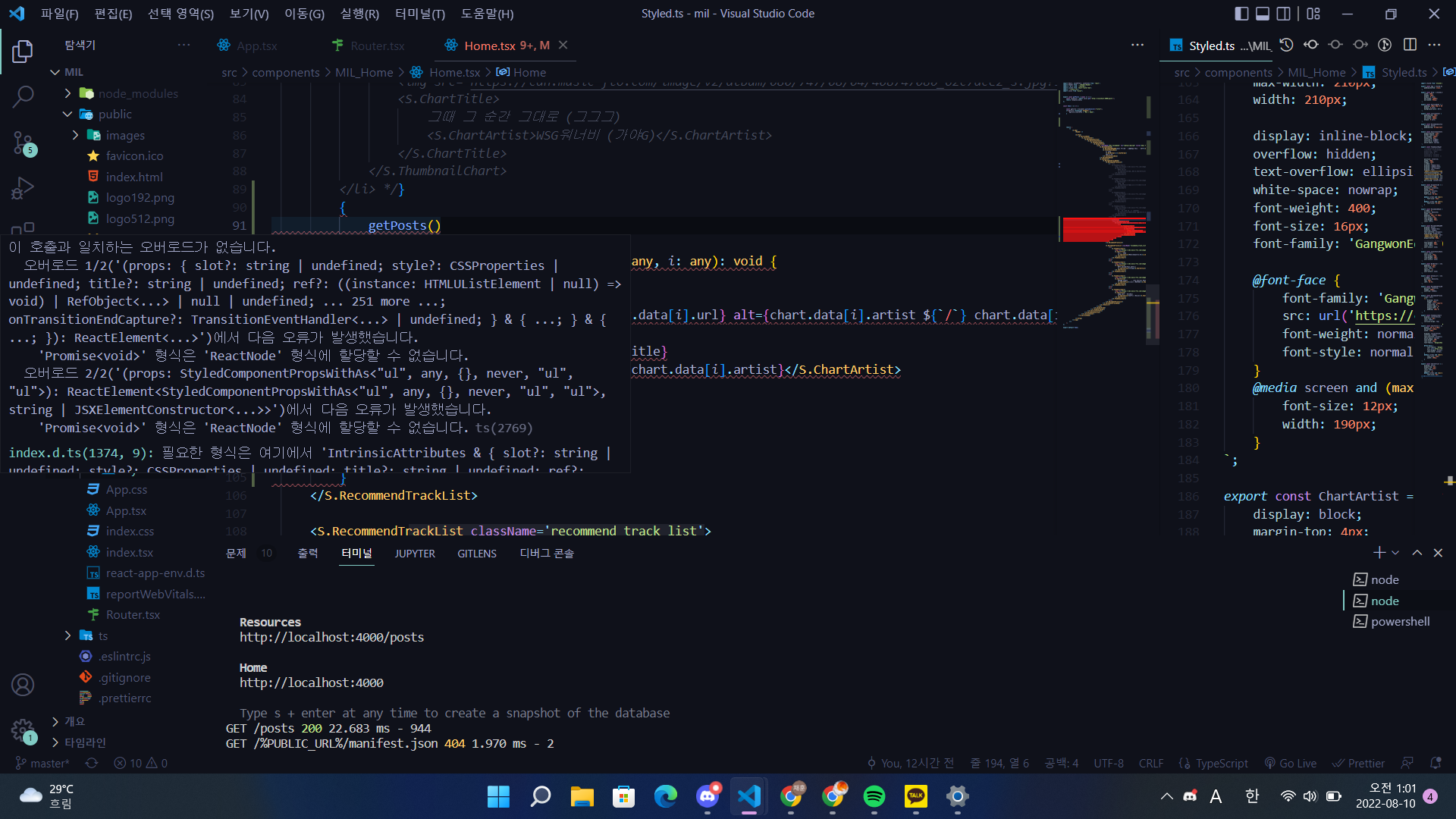This screenshot has height=819, width=1456.
Task: Toggle GitLens file blame circle icon
Action: click(x=1385, y=45)
